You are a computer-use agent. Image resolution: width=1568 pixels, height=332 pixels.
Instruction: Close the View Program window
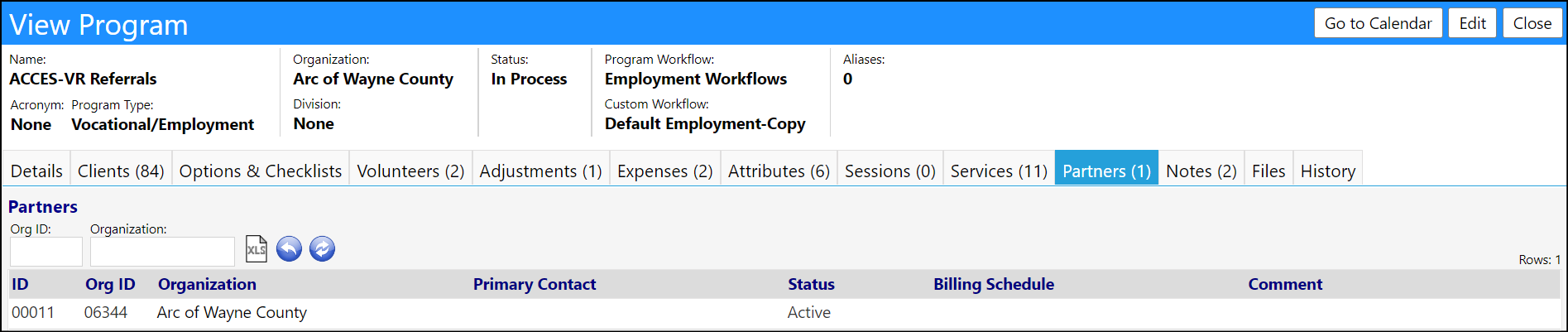pyautogui.click(x=1532, y=23)
